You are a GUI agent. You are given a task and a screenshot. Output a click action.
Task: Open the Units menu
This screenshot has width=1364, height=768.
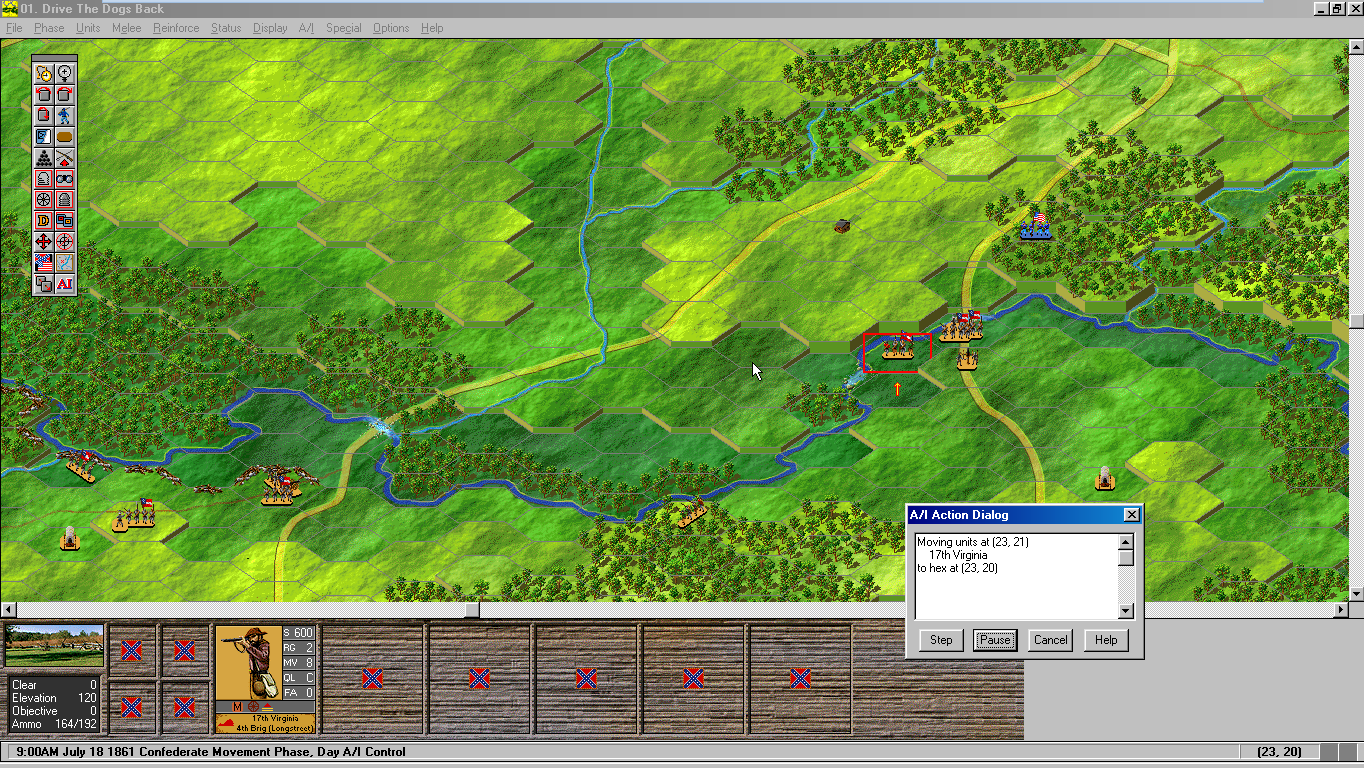point(88,28)
